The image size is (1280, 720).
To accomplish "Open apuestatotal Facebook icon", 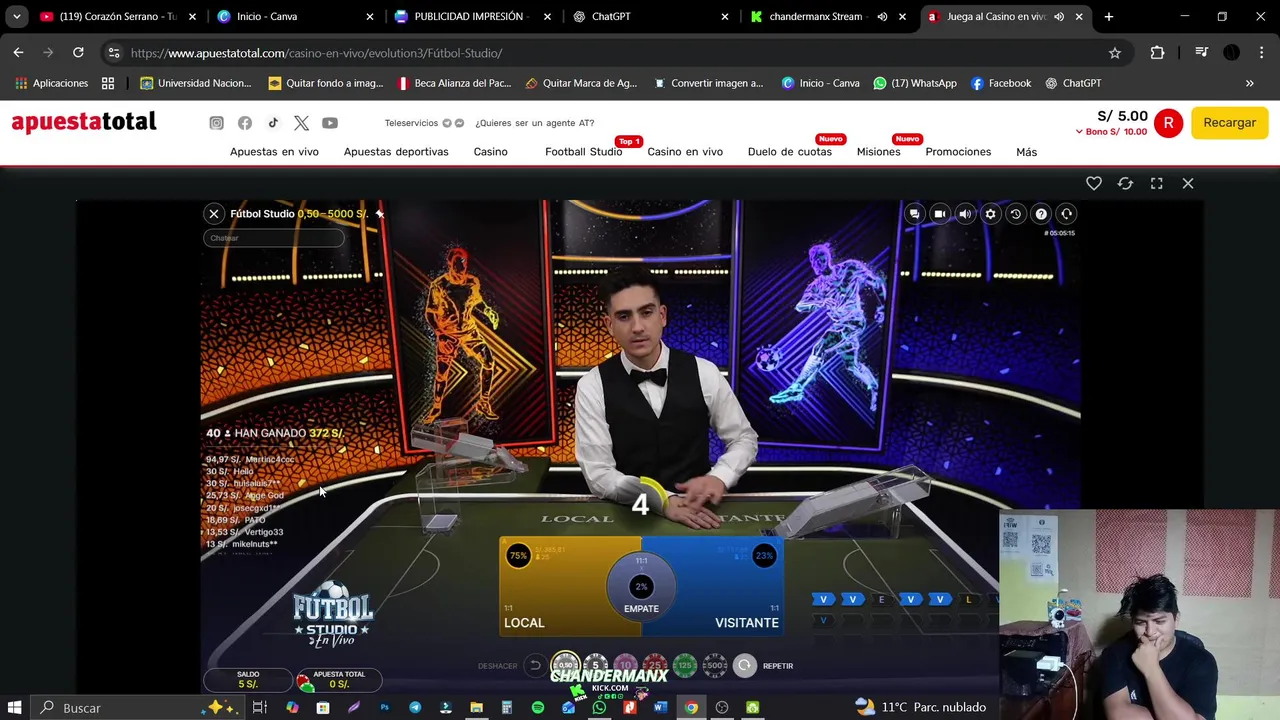I will point(245,123).
